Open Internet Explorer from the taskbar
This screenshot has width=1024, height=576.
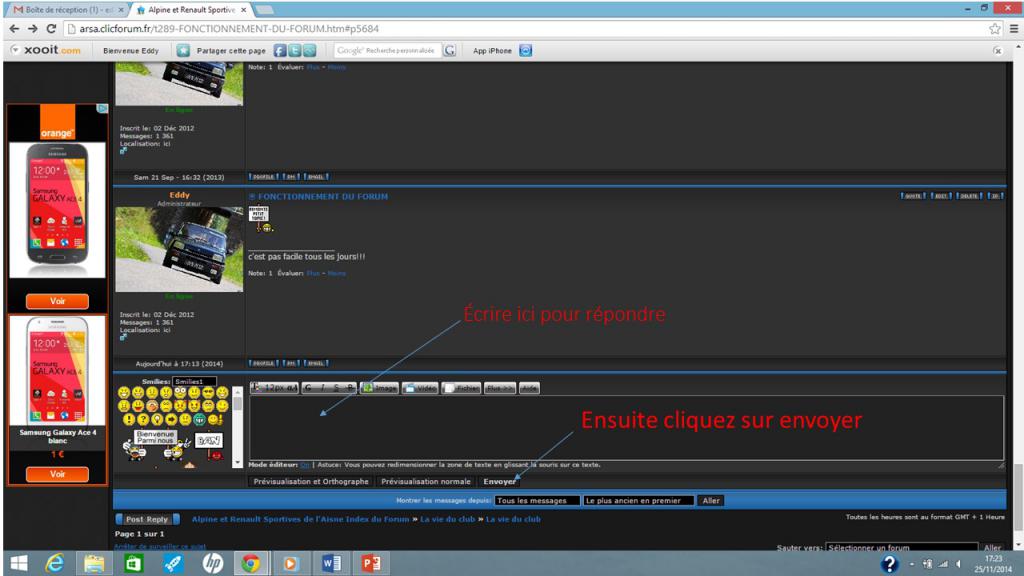(x=55, y=563)
